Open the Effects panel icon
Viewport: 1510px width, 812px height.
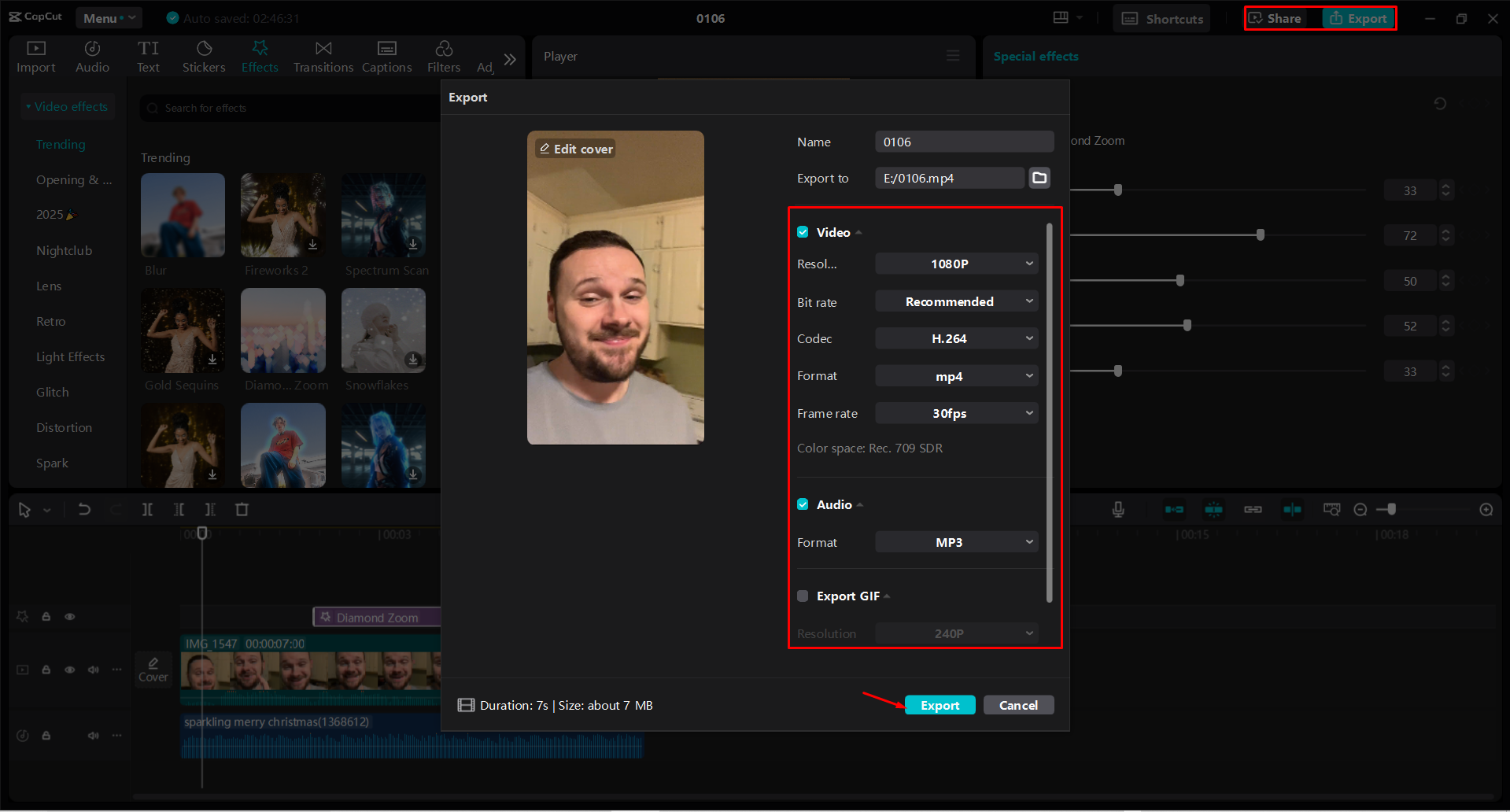pyautogui.click(x=260, y=55)
